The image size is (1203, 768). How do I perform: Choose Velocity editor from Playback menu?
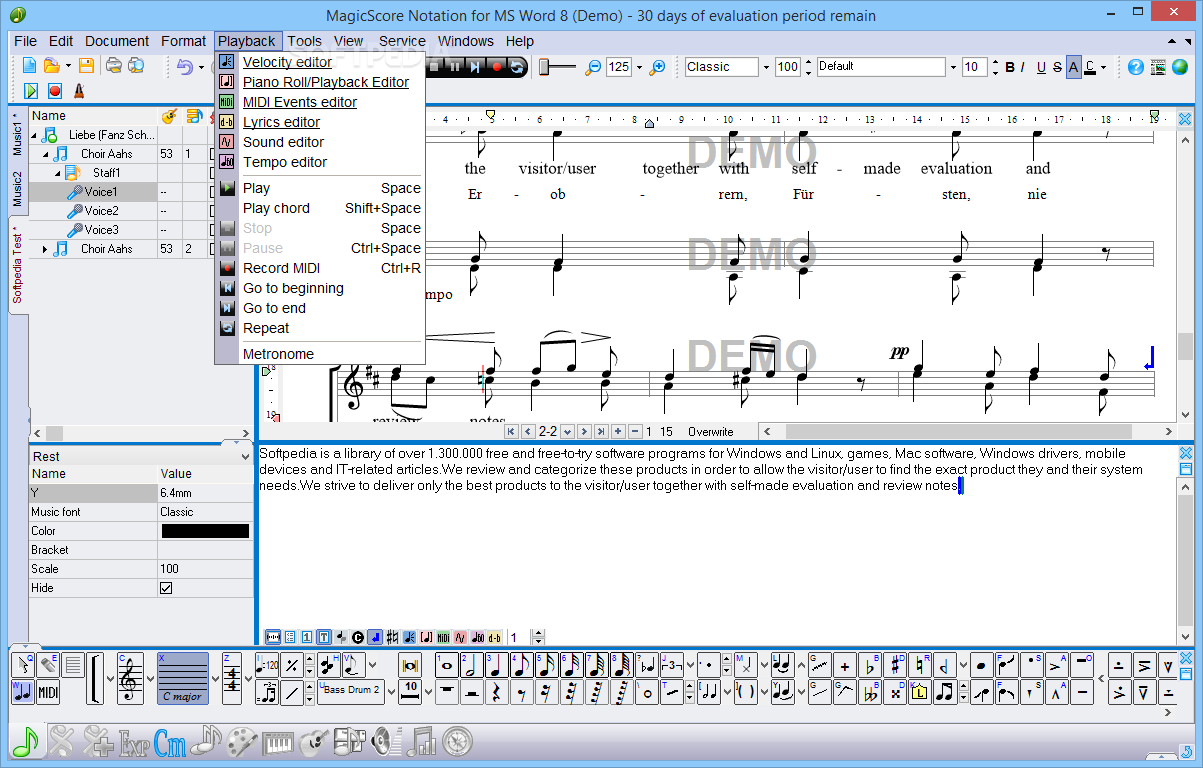287,62
